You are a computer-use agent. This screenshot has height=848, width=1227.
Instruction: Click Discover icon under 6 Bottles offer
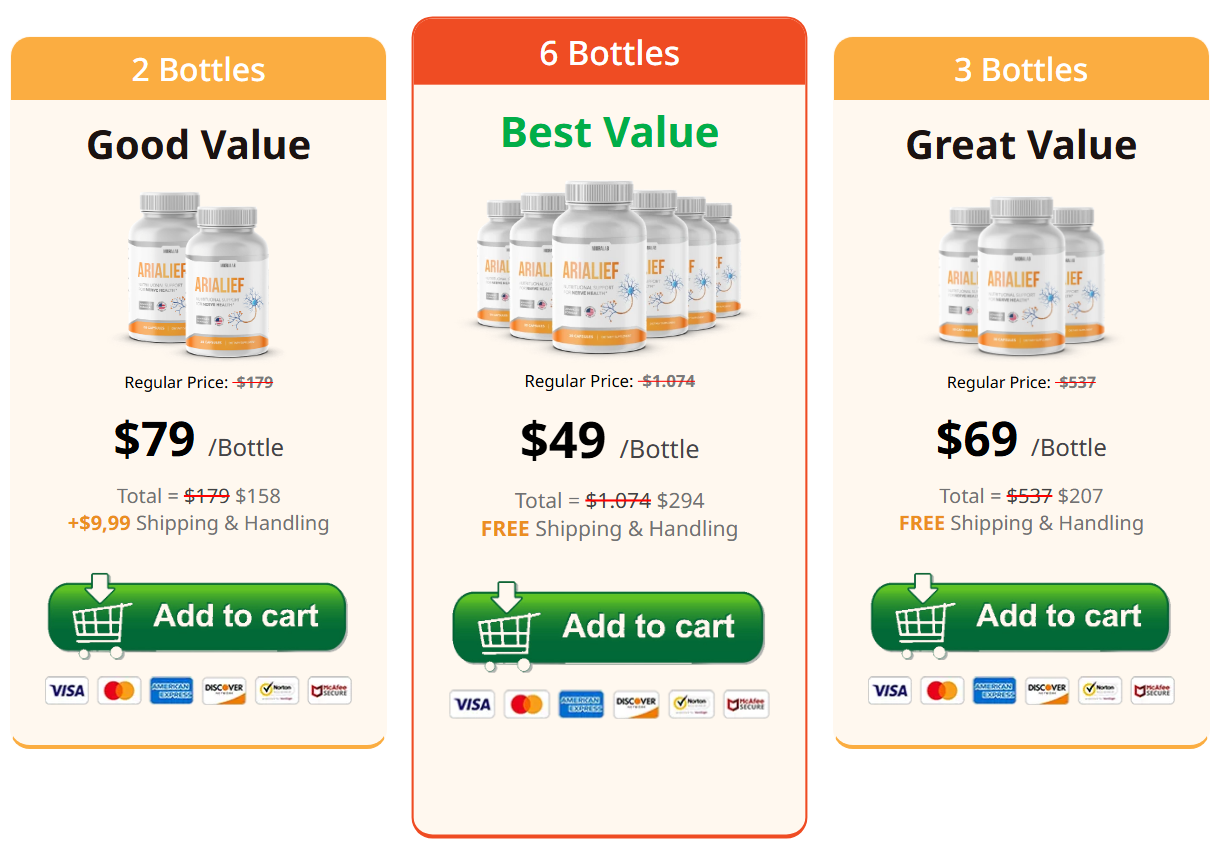pyautogui.click(x=636, y=704)
